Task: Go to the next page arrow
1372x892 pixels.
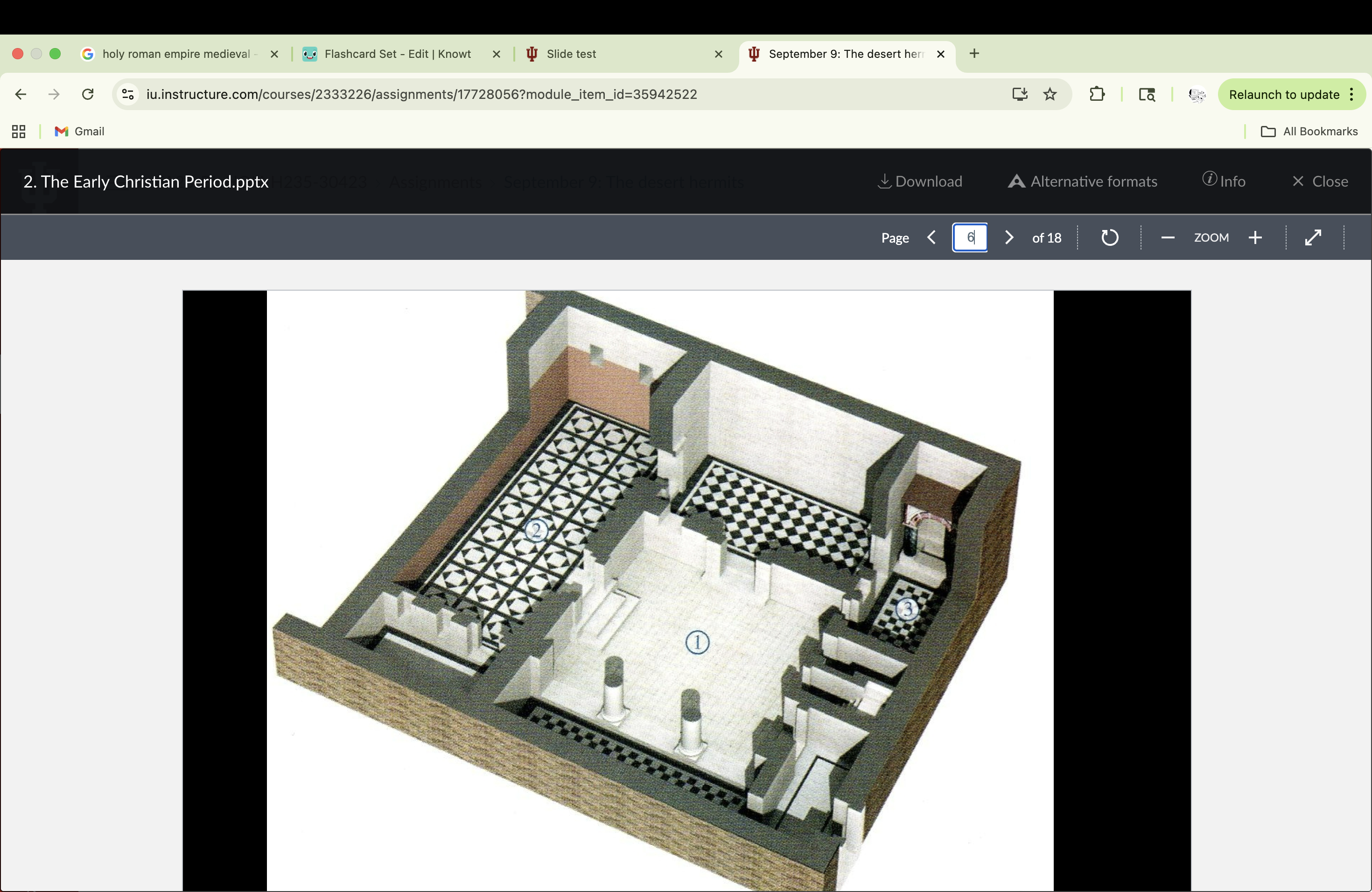Action: 1009,237
